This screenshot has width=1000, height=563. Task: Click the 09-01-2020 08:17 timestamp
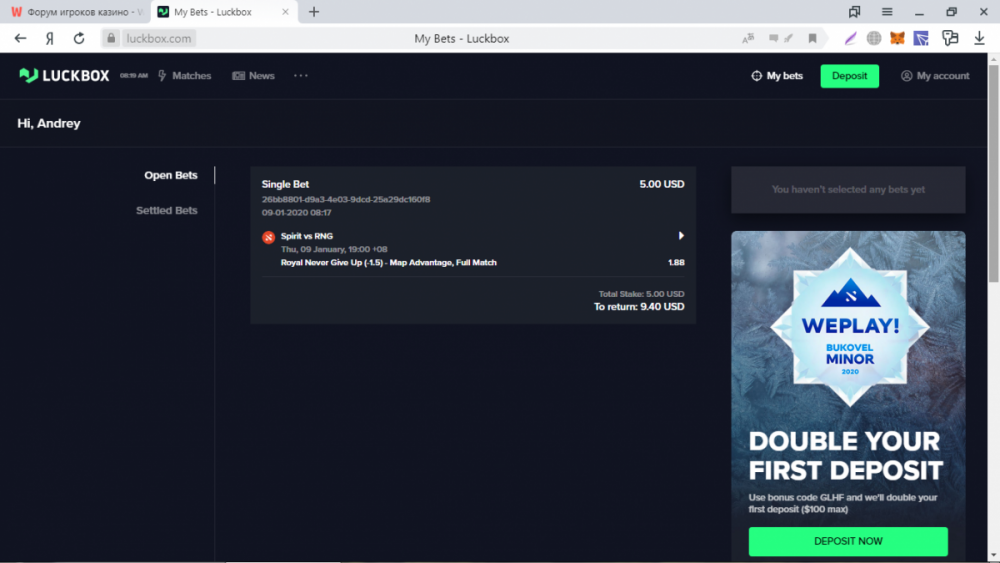[x=296, y=212]
